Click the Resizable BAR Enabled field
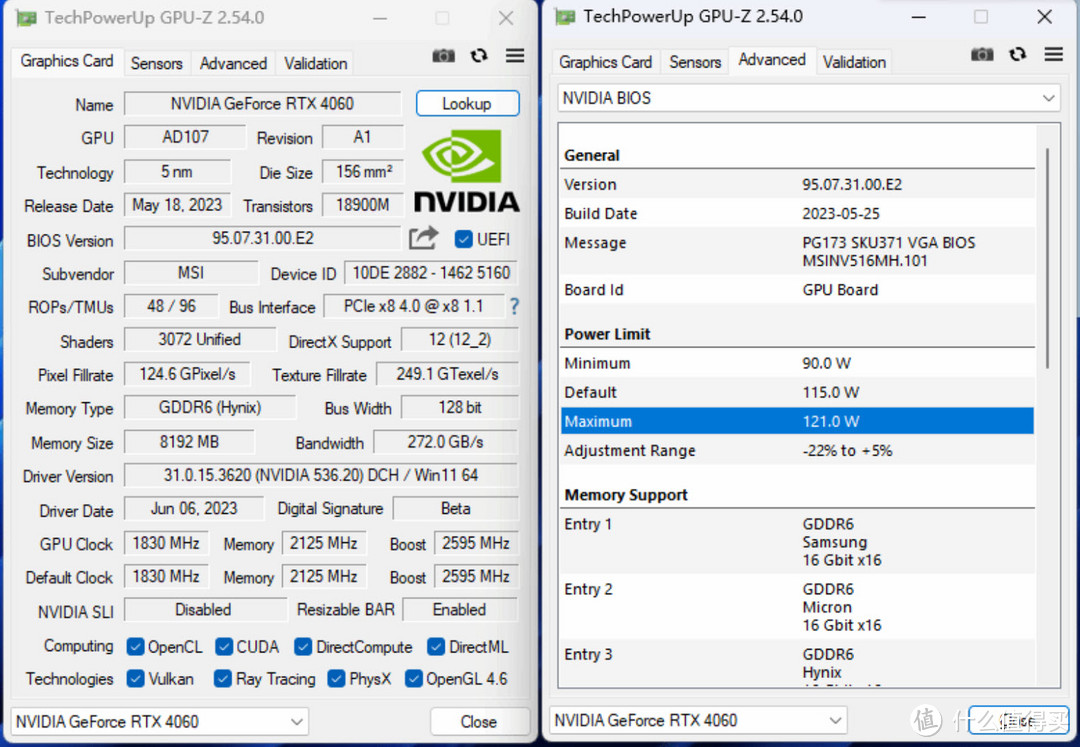The image size is (1080, 747). (x=459, y=610)
